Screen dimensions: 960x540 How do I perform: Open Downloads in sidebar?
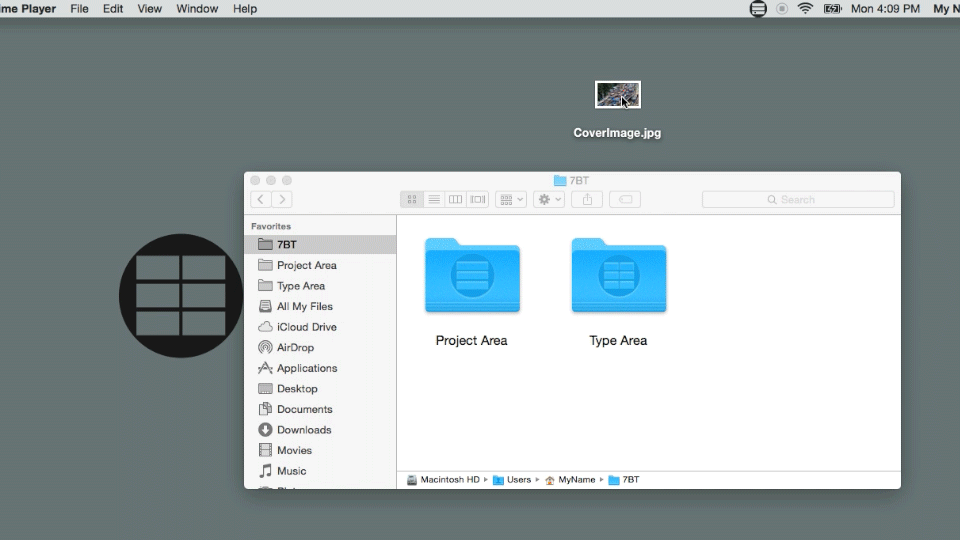[320, 430]
